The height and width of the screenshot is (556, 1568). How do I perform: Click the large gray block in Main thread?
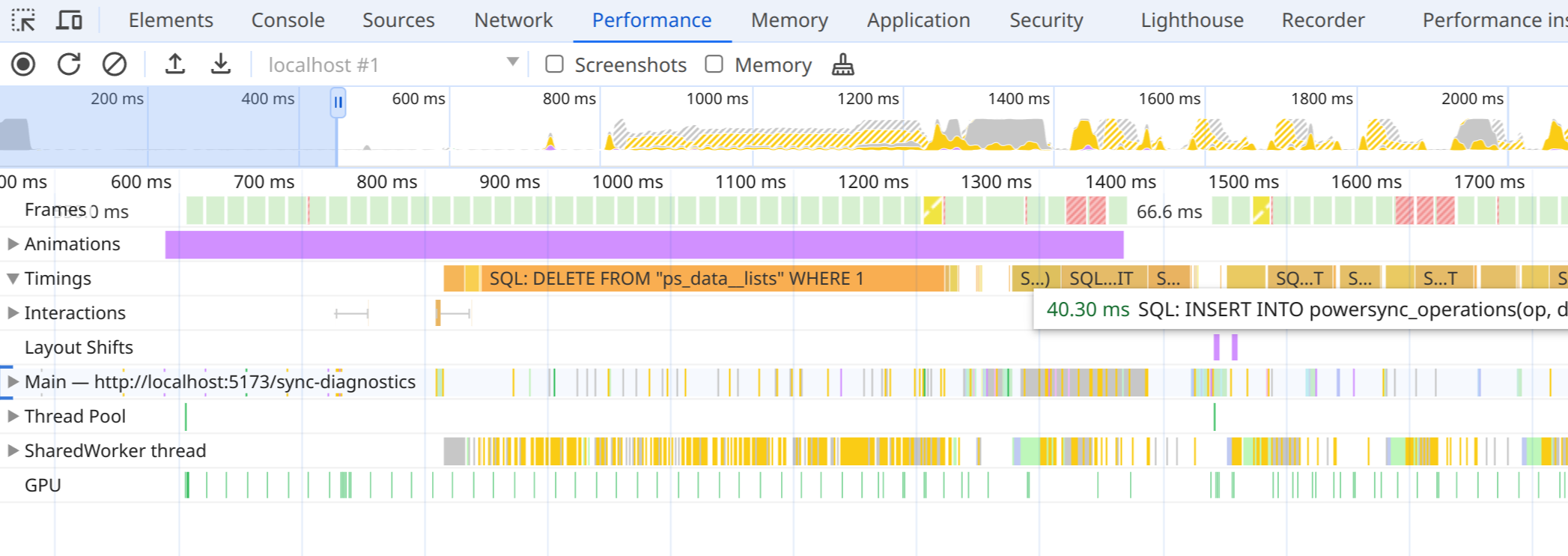click(1084, 382)
